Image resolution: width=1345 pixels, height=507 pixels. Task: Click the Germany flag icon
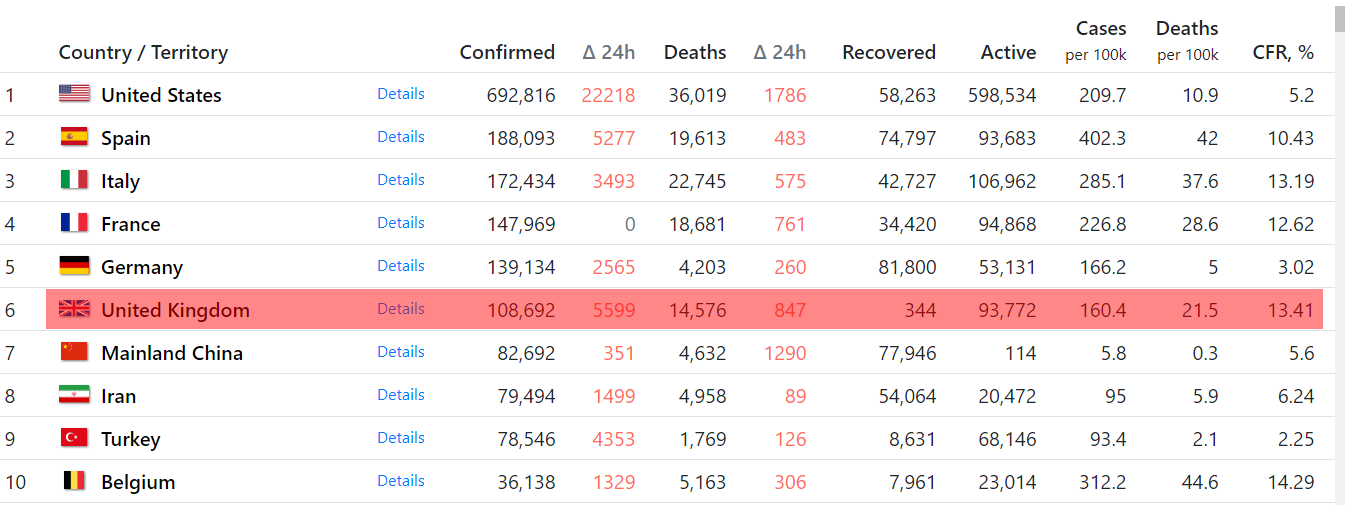click(74, 266)
